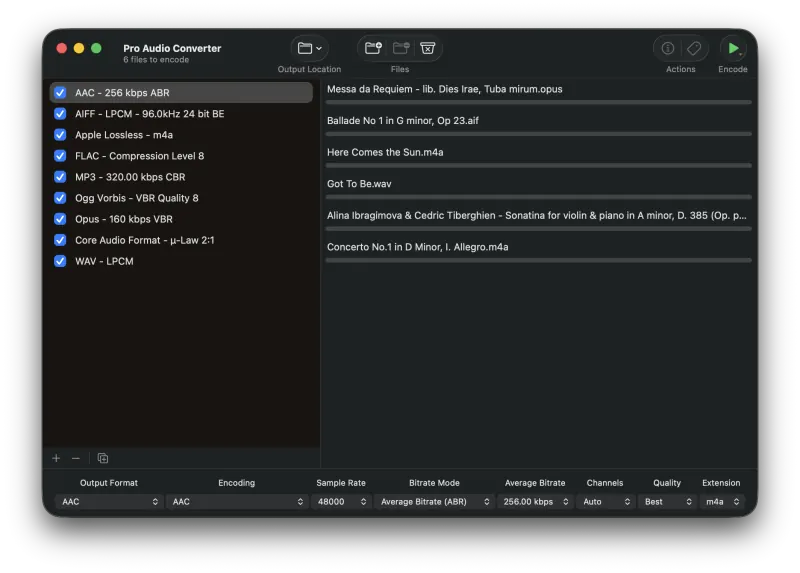Open the Average Bitrate 256.00 kbps dropdown
This screenshot has height=573, width=800.
[x=535, y=502]
